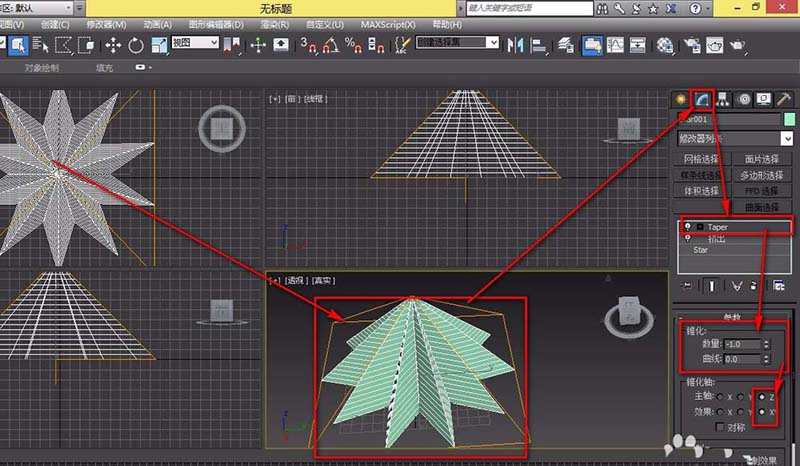
Task: Expand the help question-mark dropdown arrow
Action: pyautogui.click(x=709, y=8)
